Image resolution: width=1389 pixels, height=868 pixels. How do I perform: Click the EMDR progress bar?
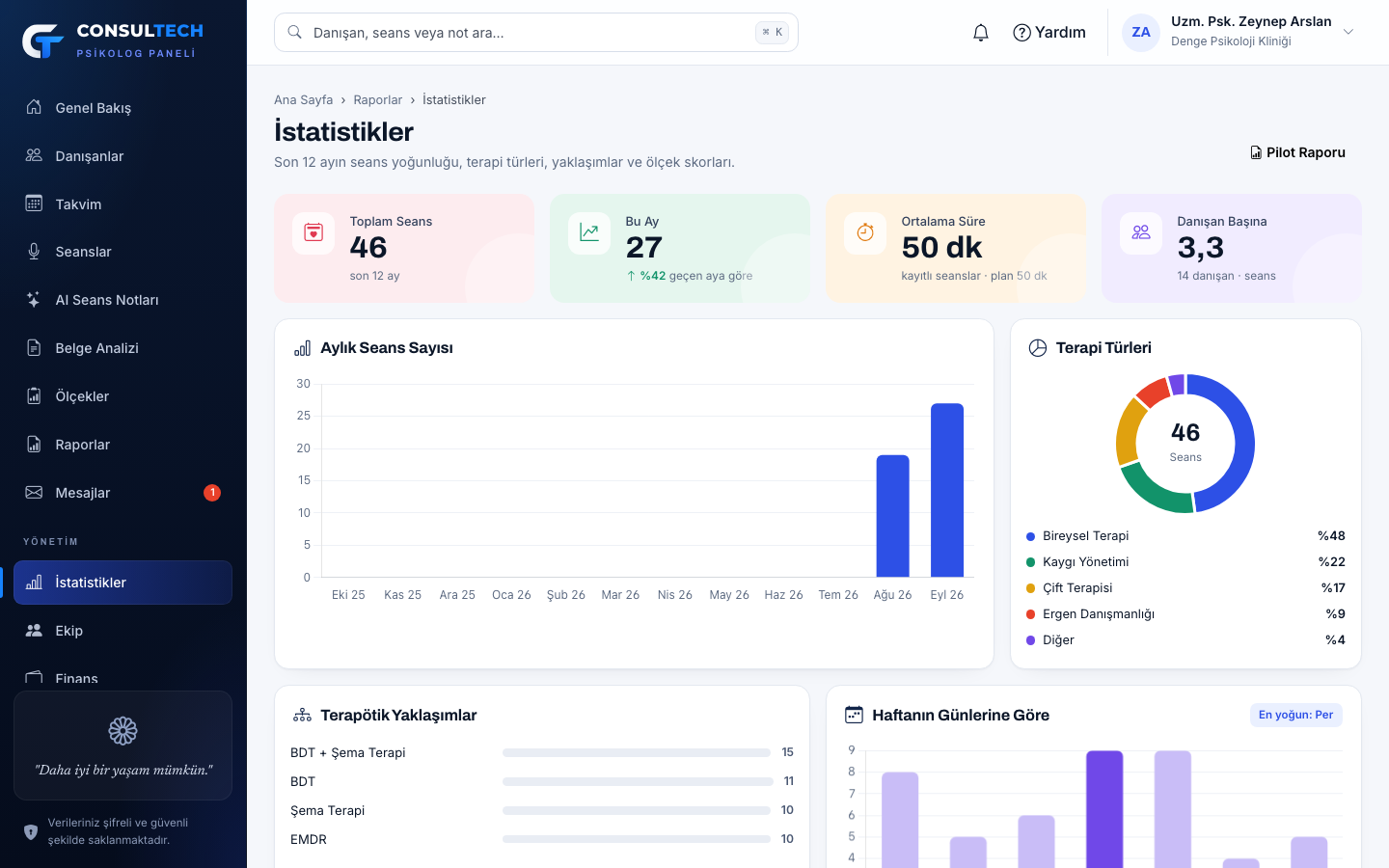(x=638, y=839)
